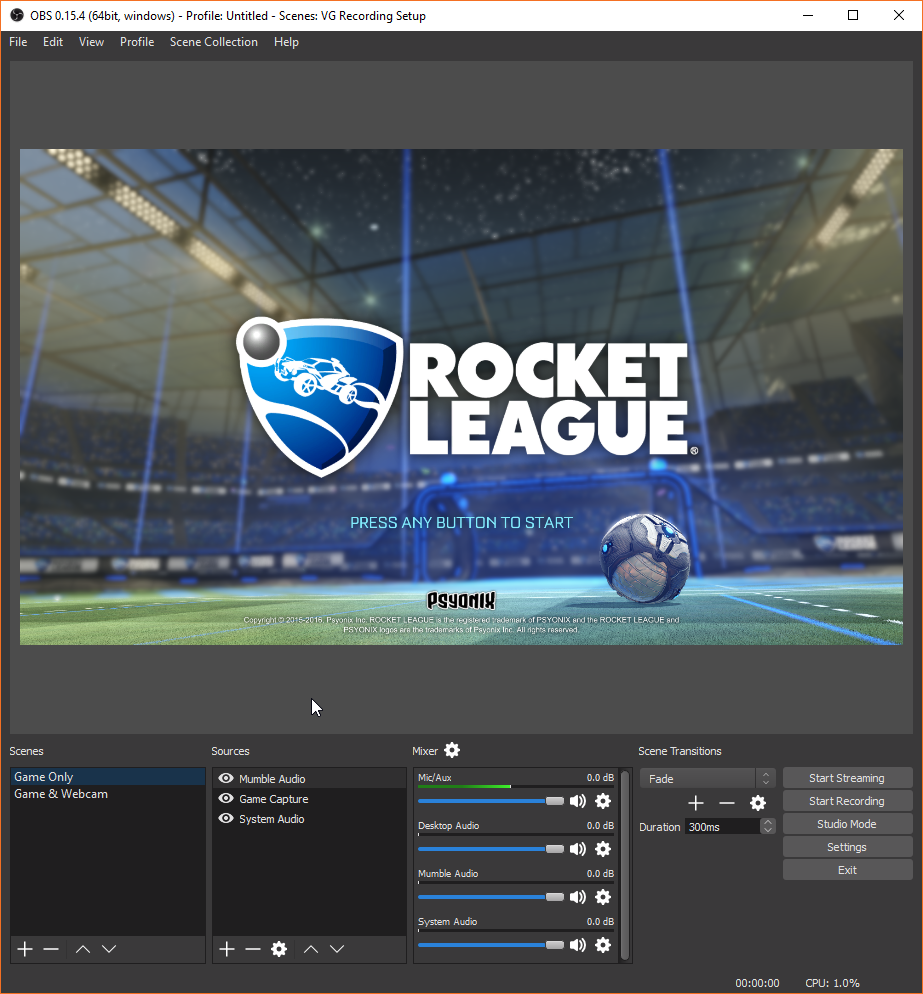Image resolution: width=923 pixels, height=994 pixels.
Task: Adjust the Mumble Audio volume slider
Action: (491, 897)
